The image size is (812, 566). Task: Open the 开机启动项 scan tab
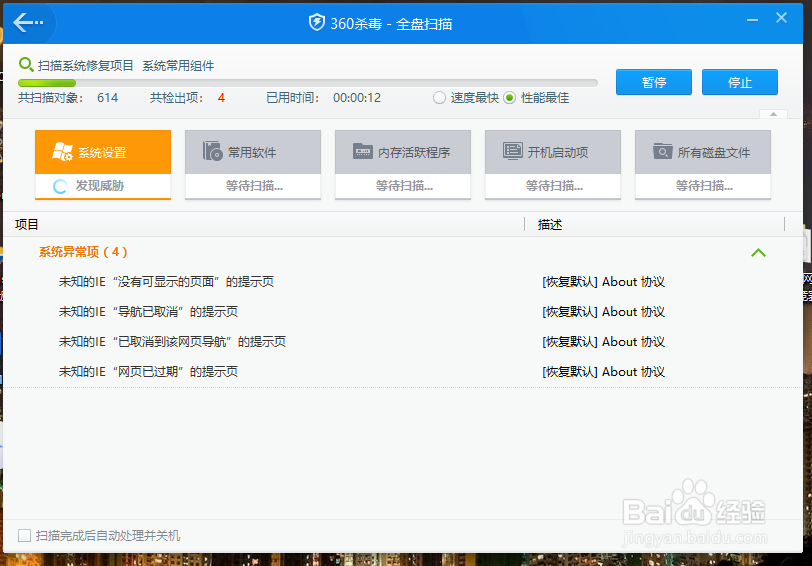(x=553, y=164)
